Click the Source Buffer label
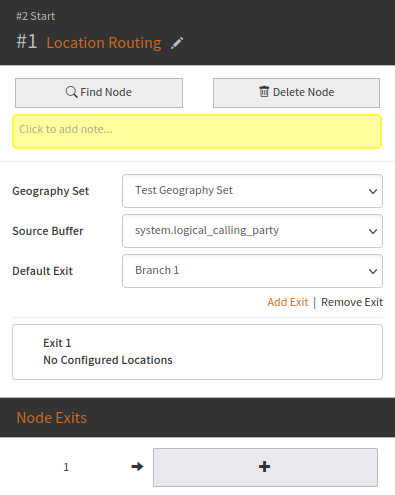 (48, 231)
